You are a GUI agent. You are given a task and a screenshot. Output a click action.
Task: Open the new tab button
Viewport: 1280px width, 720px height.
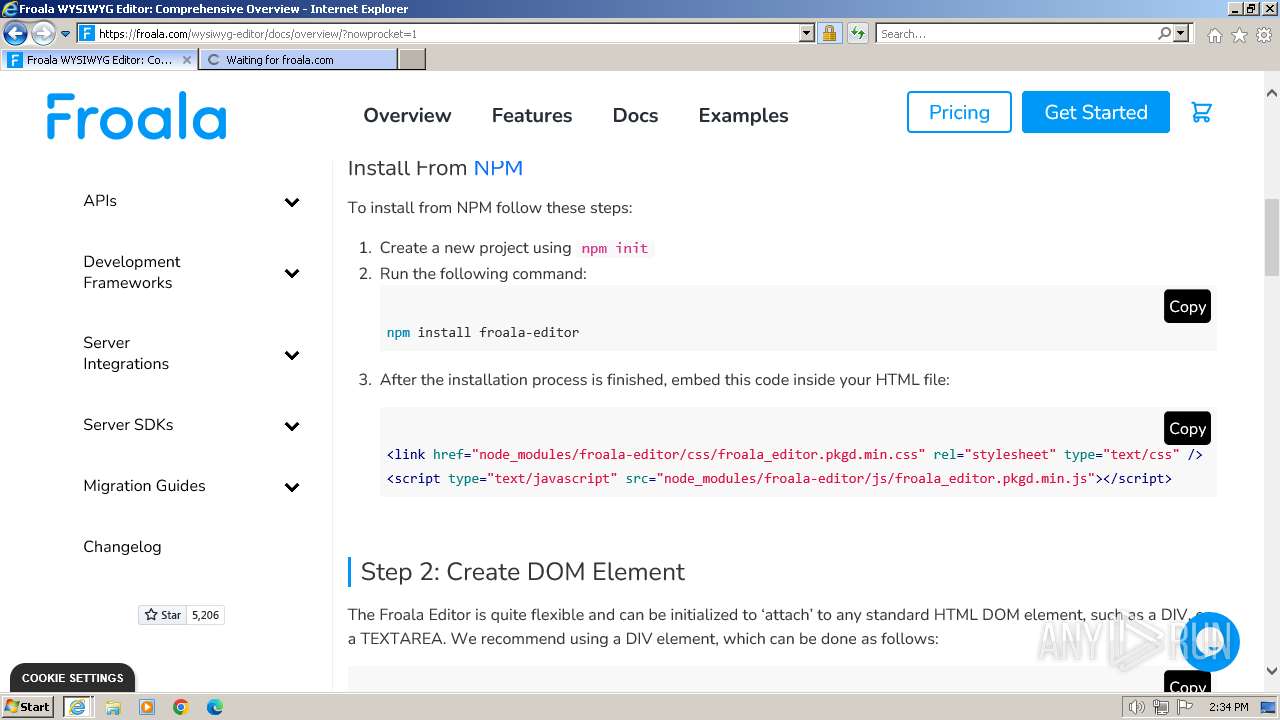click(x=412, y=60)
